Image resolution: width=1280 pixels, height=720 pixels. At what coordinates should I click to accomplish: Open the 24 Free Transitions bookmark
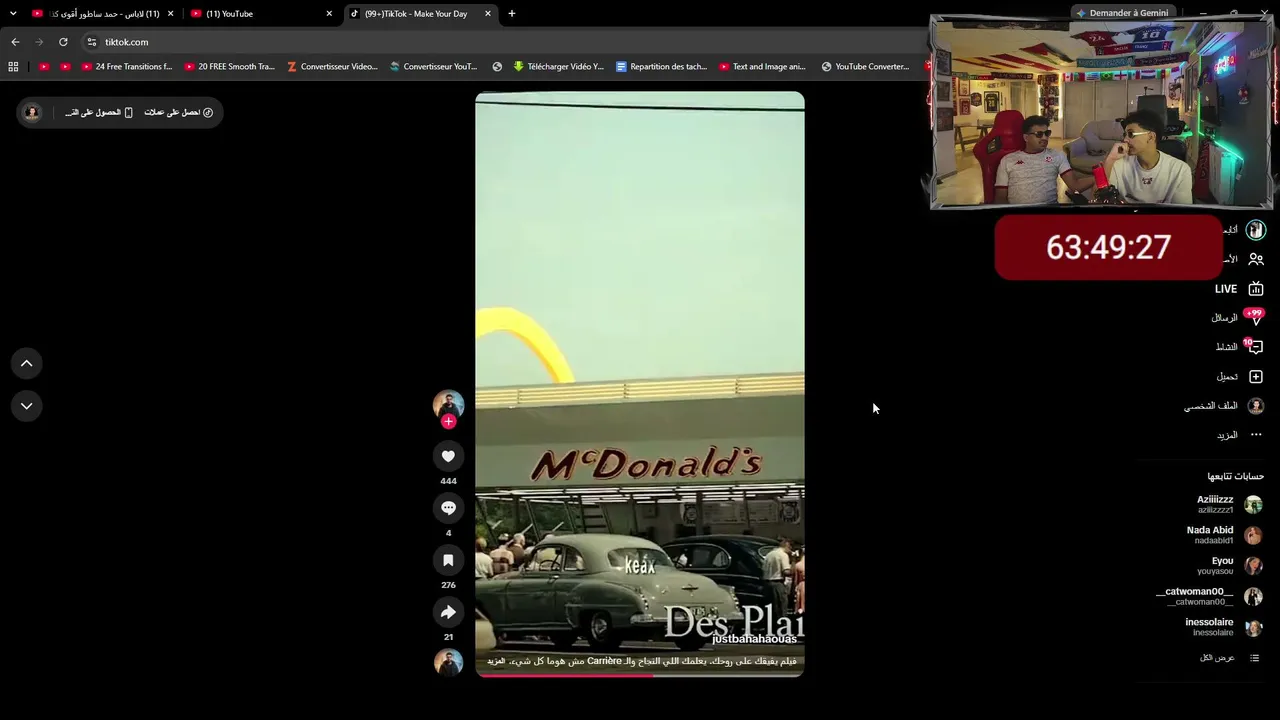[127, 67]
